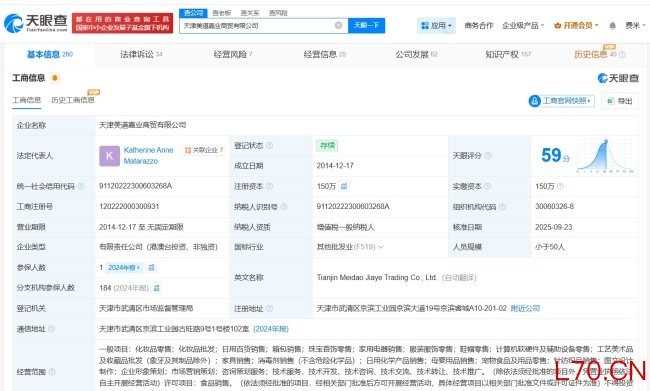Click the 关联企业 7 badge

click(x=204, y=150)
